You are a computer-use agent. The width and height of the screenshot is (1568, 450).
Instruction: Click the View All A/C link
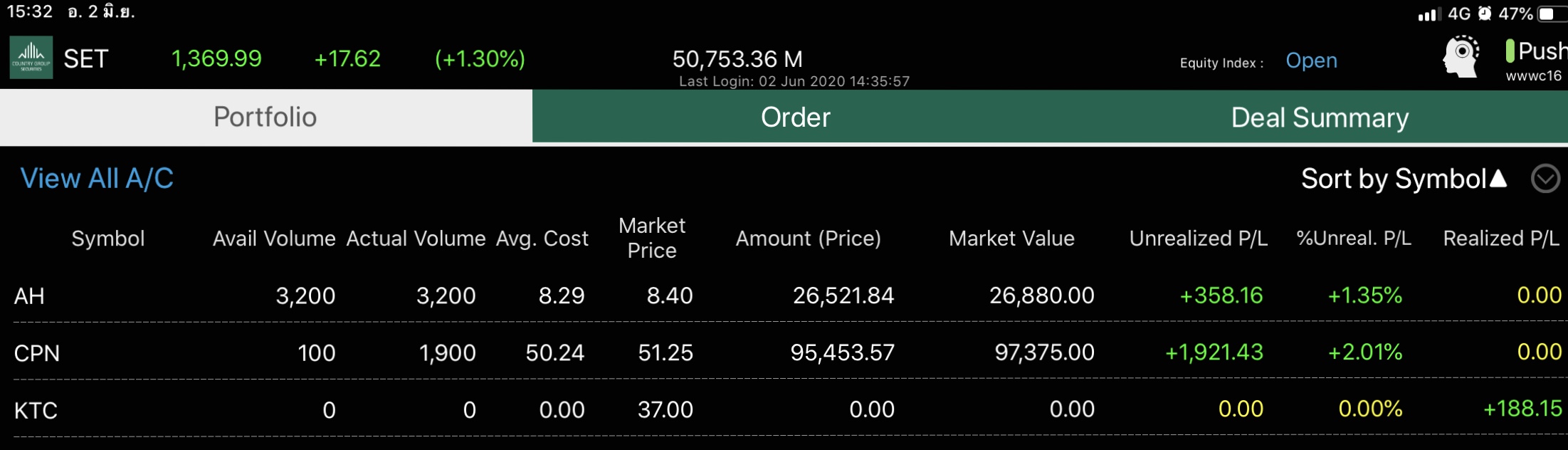97,179
